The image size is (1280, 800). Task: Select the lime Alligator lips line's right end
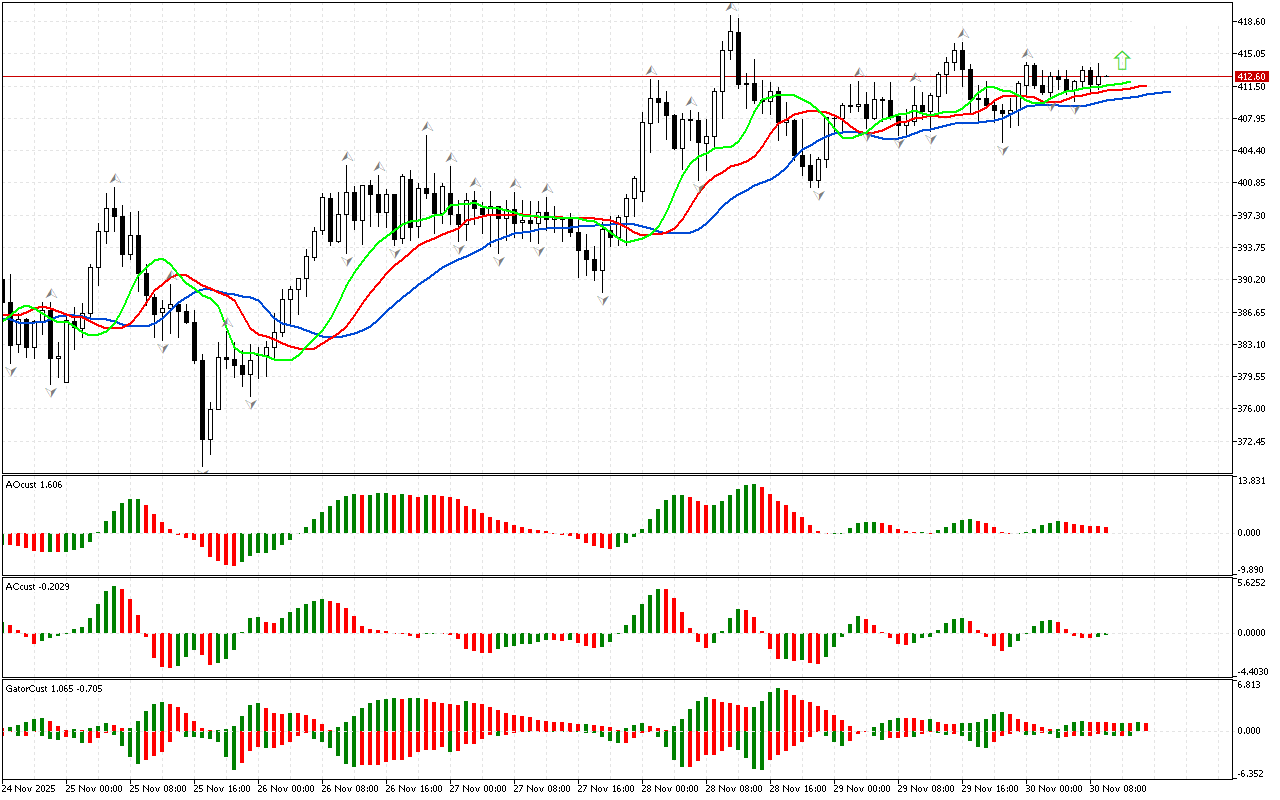click(1129, 83)
